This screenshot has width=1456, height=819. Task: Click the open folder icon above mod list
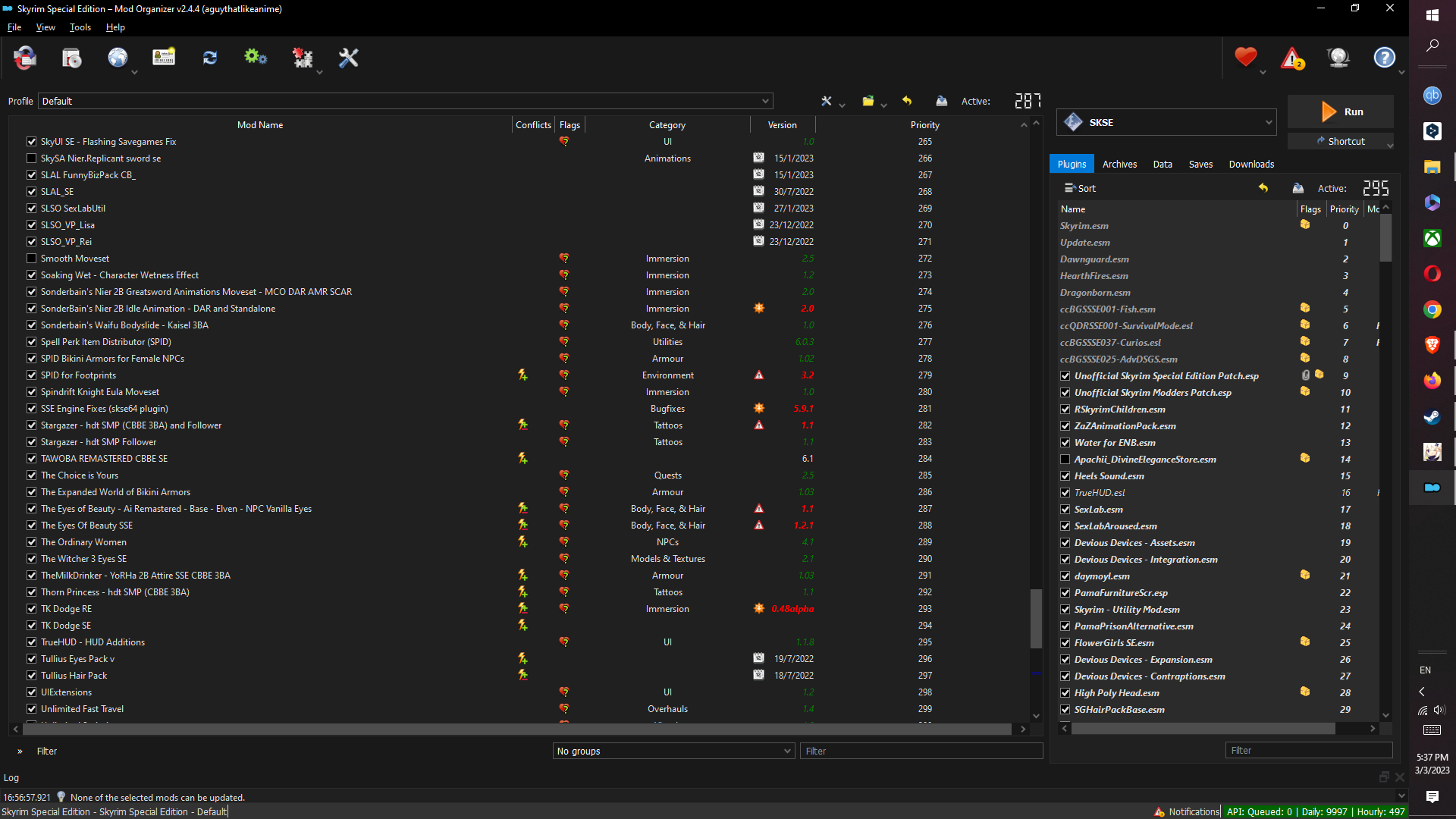click(x=868, y=101)
